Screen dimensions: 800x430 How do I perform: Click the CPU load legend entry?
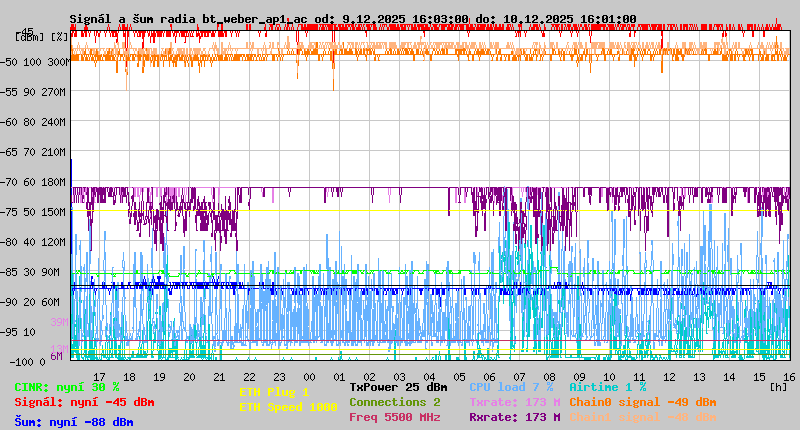point(513,387)
